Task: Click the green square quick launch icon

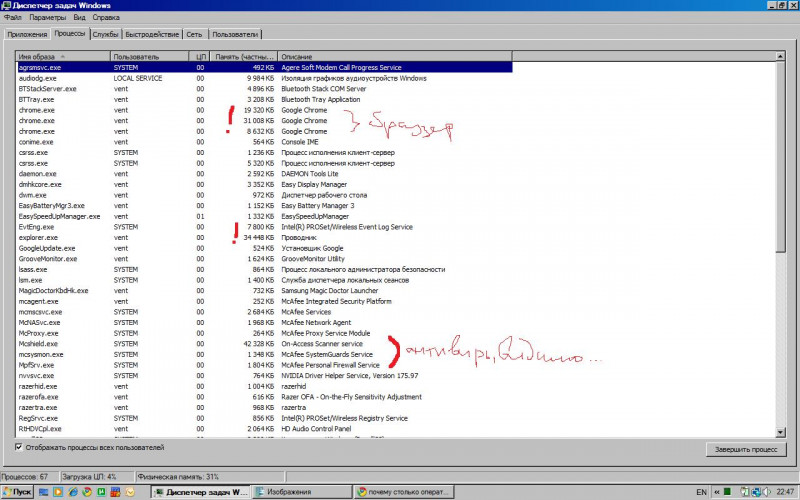Action: pos(101,492)
